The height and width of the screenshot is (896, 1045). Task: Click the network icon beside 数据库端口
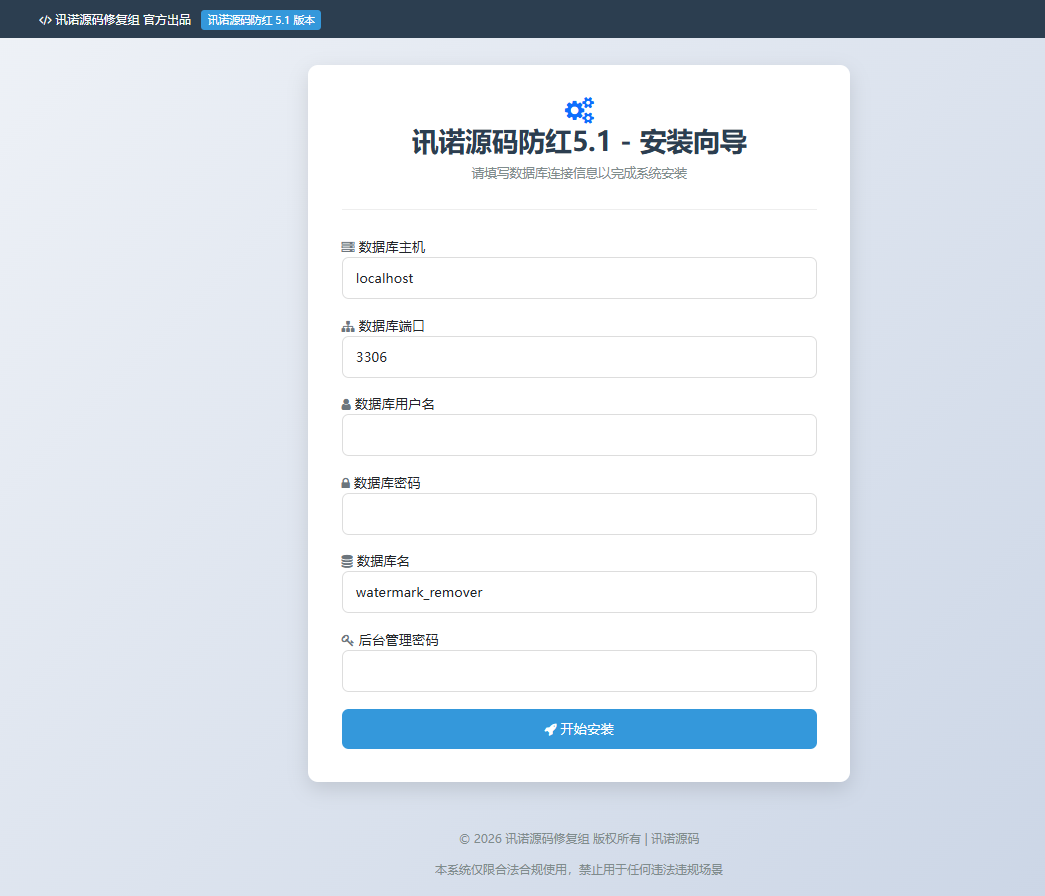click(x=348, y=326)
